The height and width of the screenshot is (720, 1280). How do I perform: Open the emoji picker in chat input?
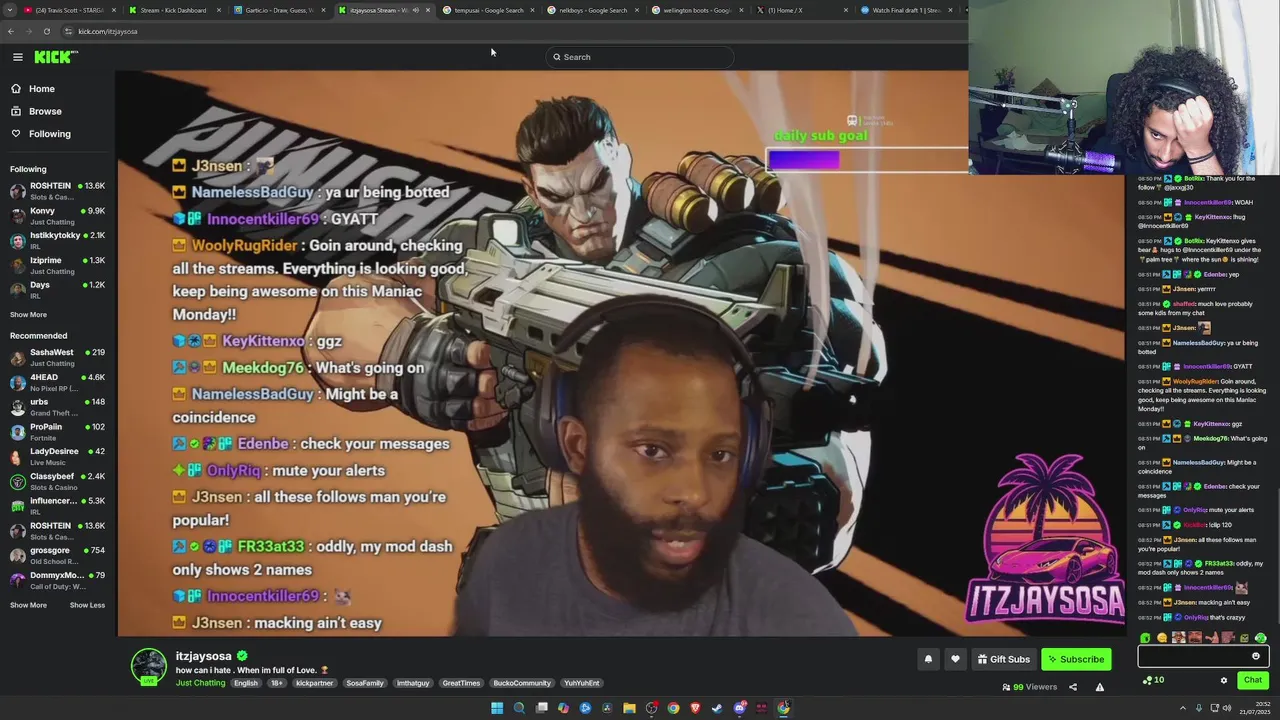[x=1256, y=657]
